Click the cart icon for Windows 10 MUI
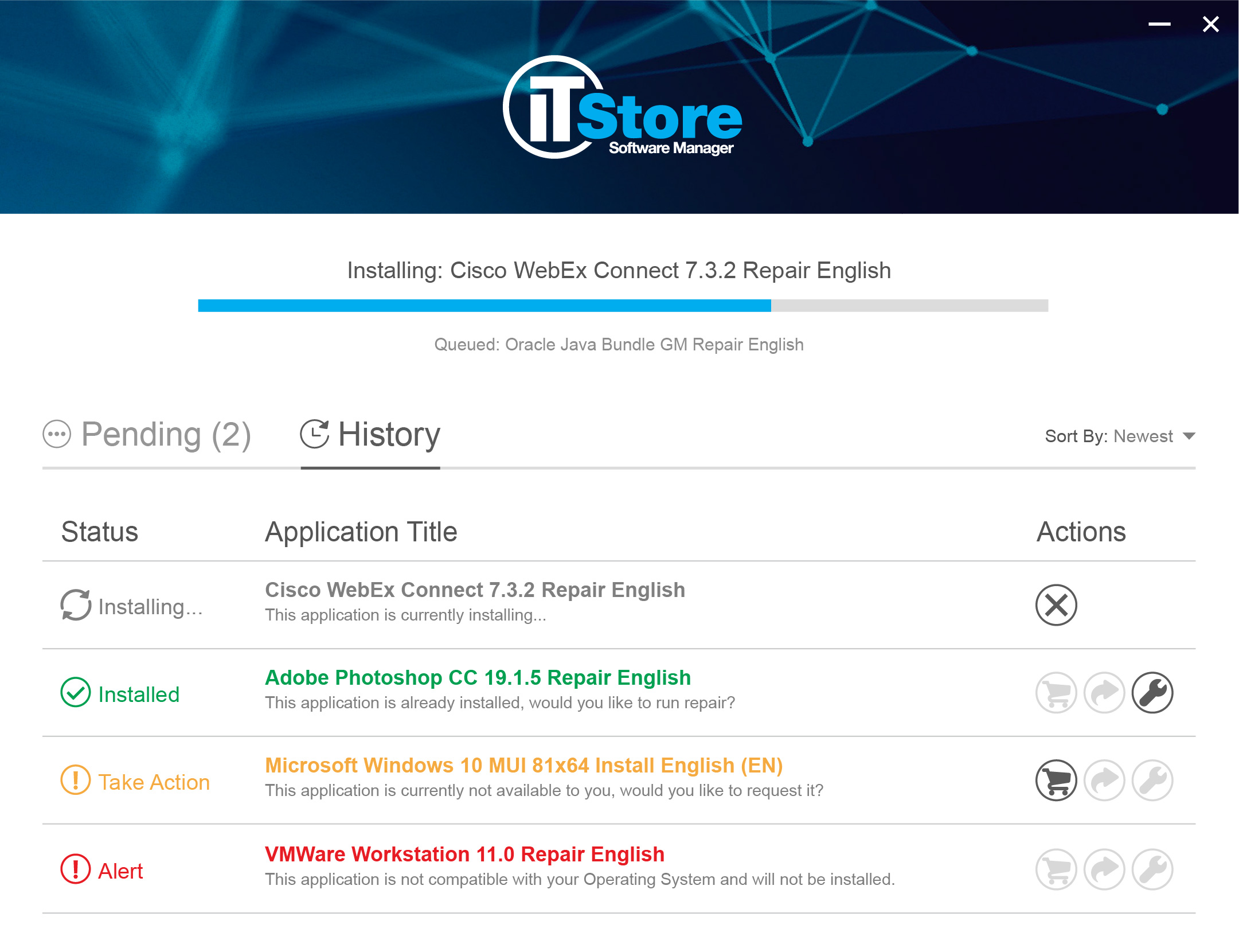Screen dimensions: 1239x952 [1057, 781]
